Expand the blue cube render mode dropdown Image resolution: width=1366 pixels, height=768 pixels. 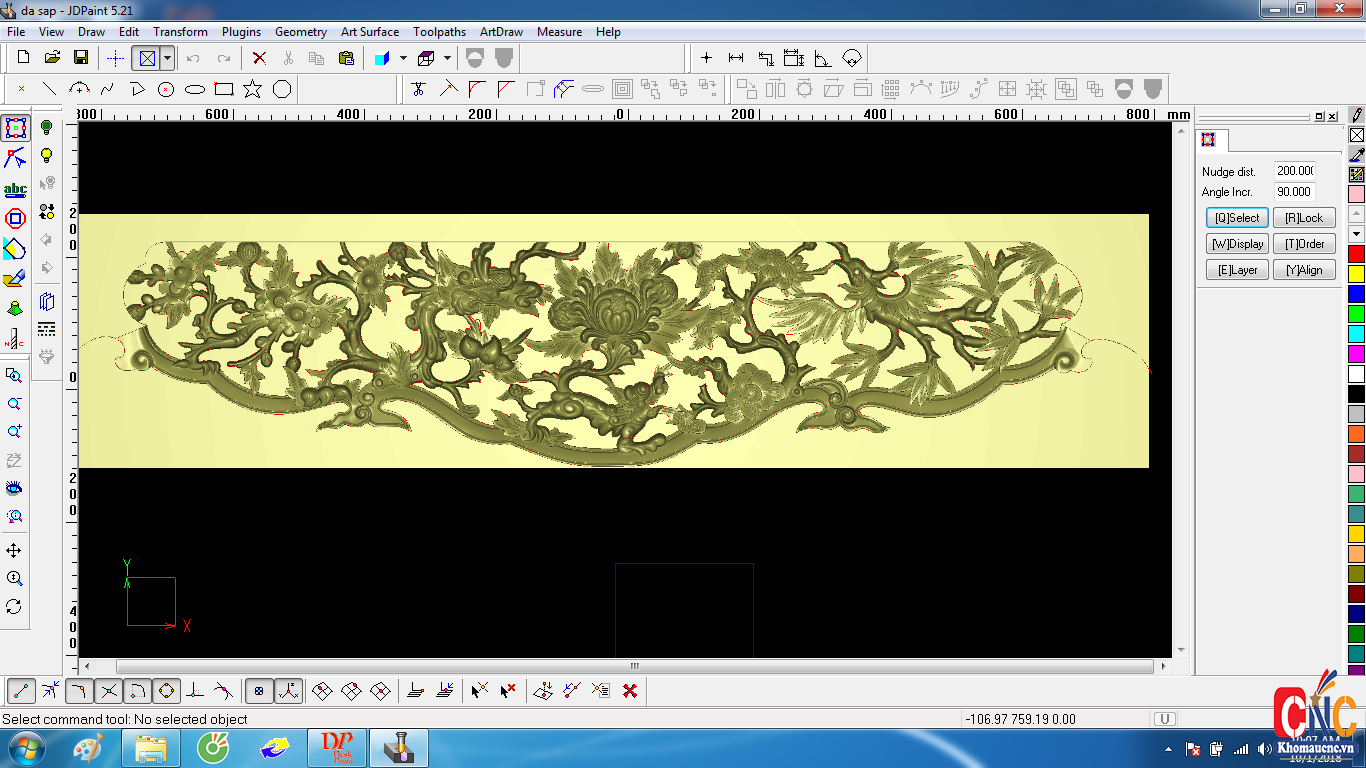403,58
